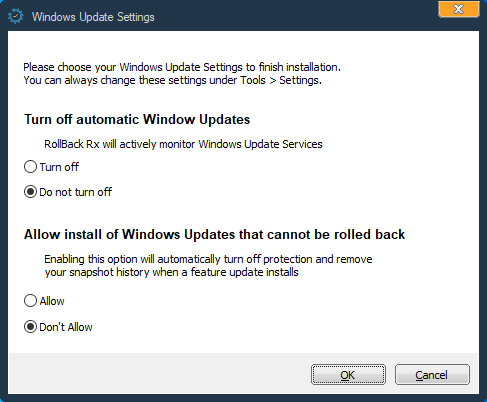Click the "Don't Allow" label text
Viewport: 487px width, 402px height.
66,327
